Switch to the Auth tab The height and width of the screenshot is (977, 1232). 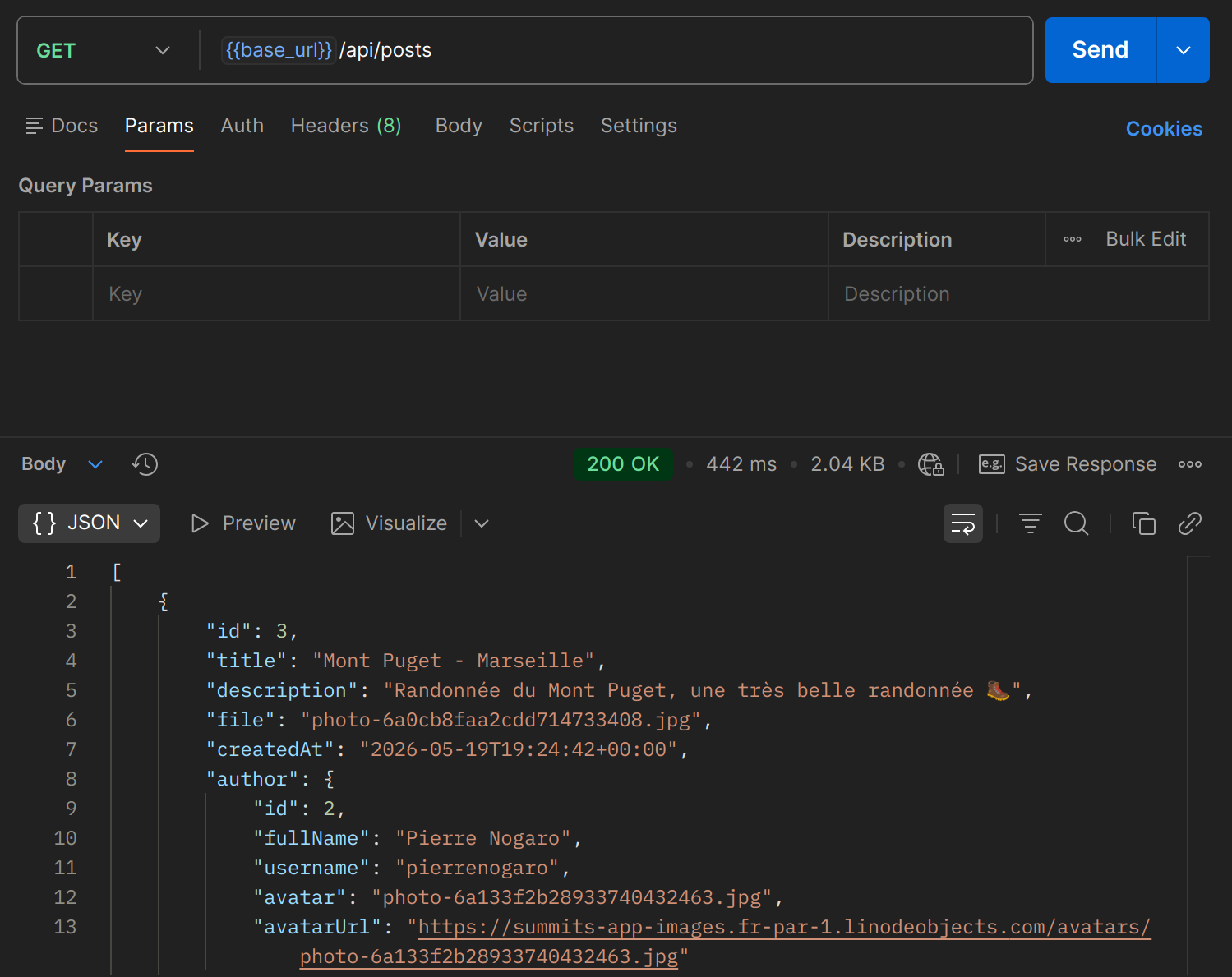point(242,126)
